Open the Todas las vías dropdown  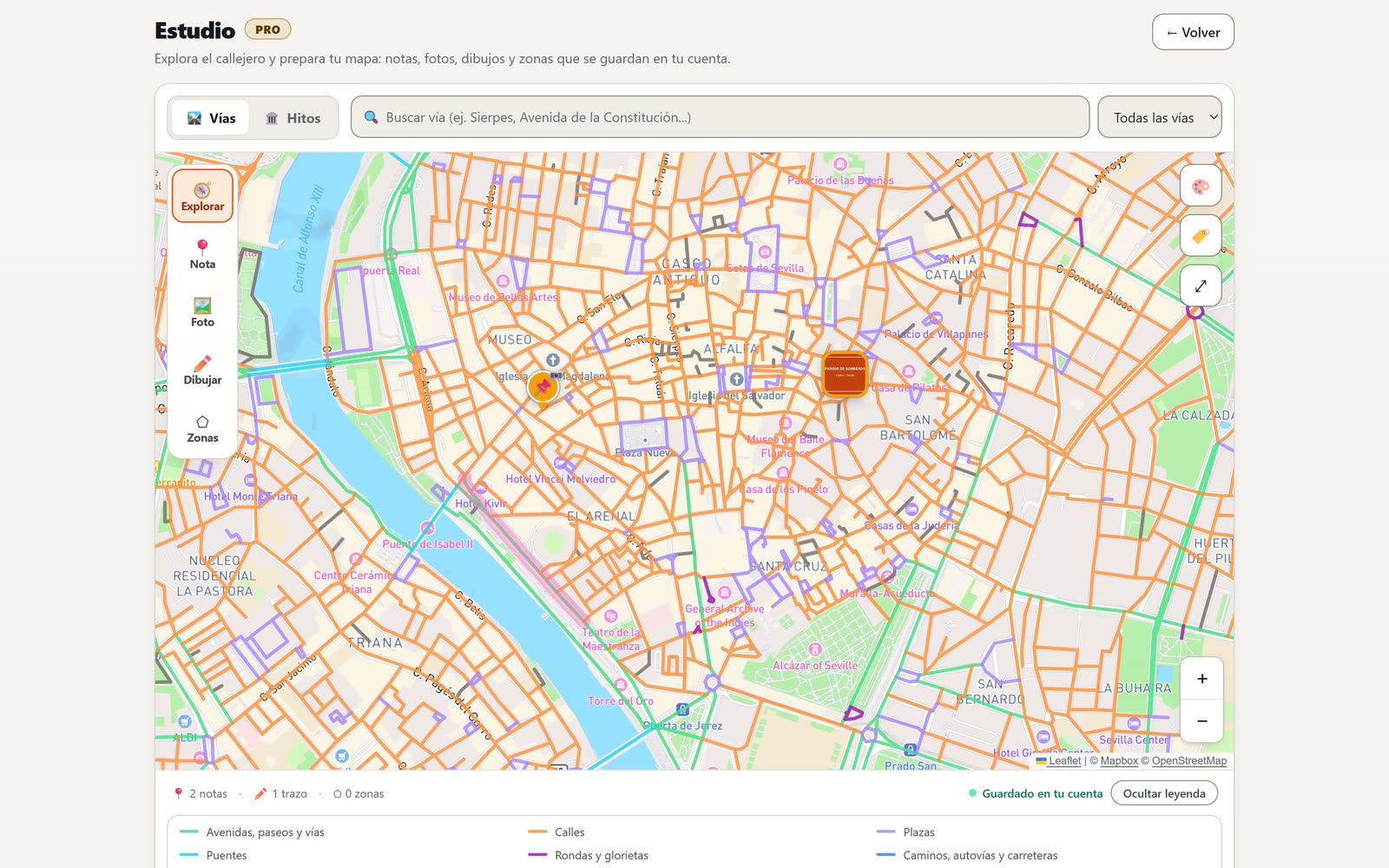(1159, 117)
